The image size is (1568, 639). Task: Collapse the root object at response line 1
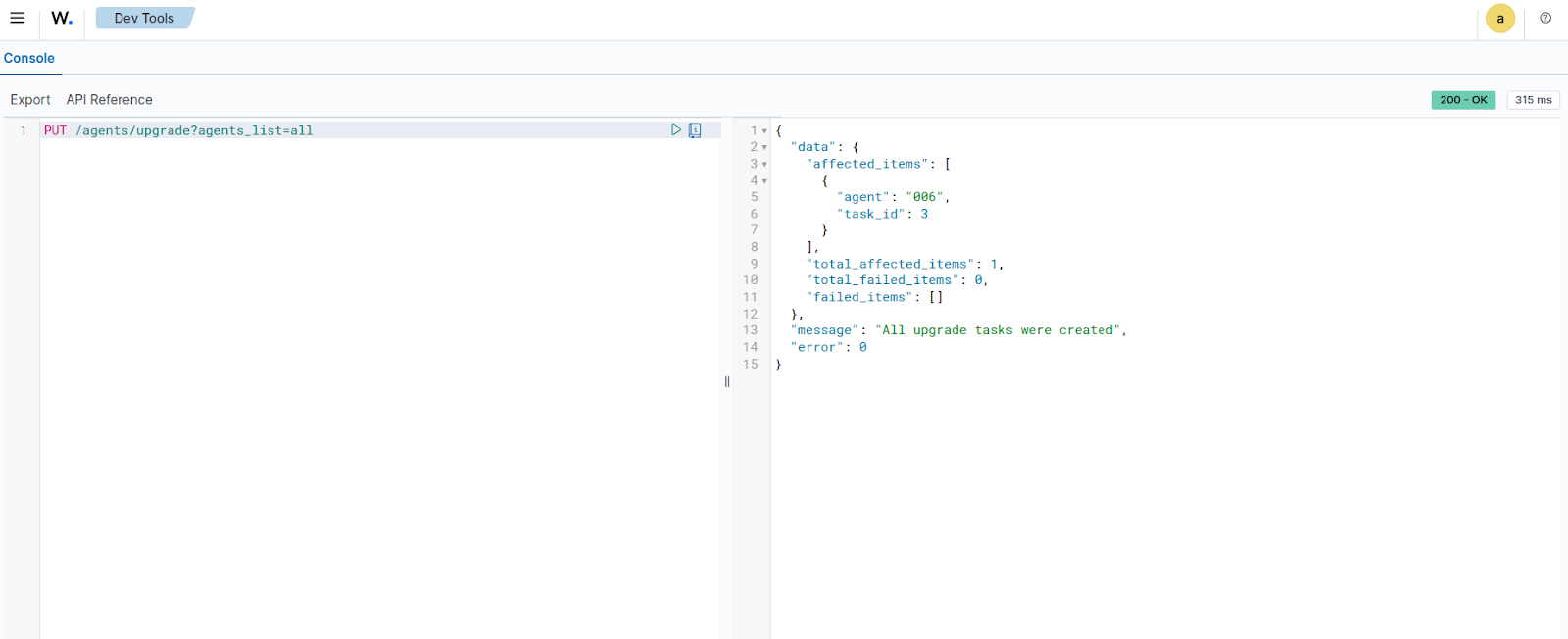(764, 131)
